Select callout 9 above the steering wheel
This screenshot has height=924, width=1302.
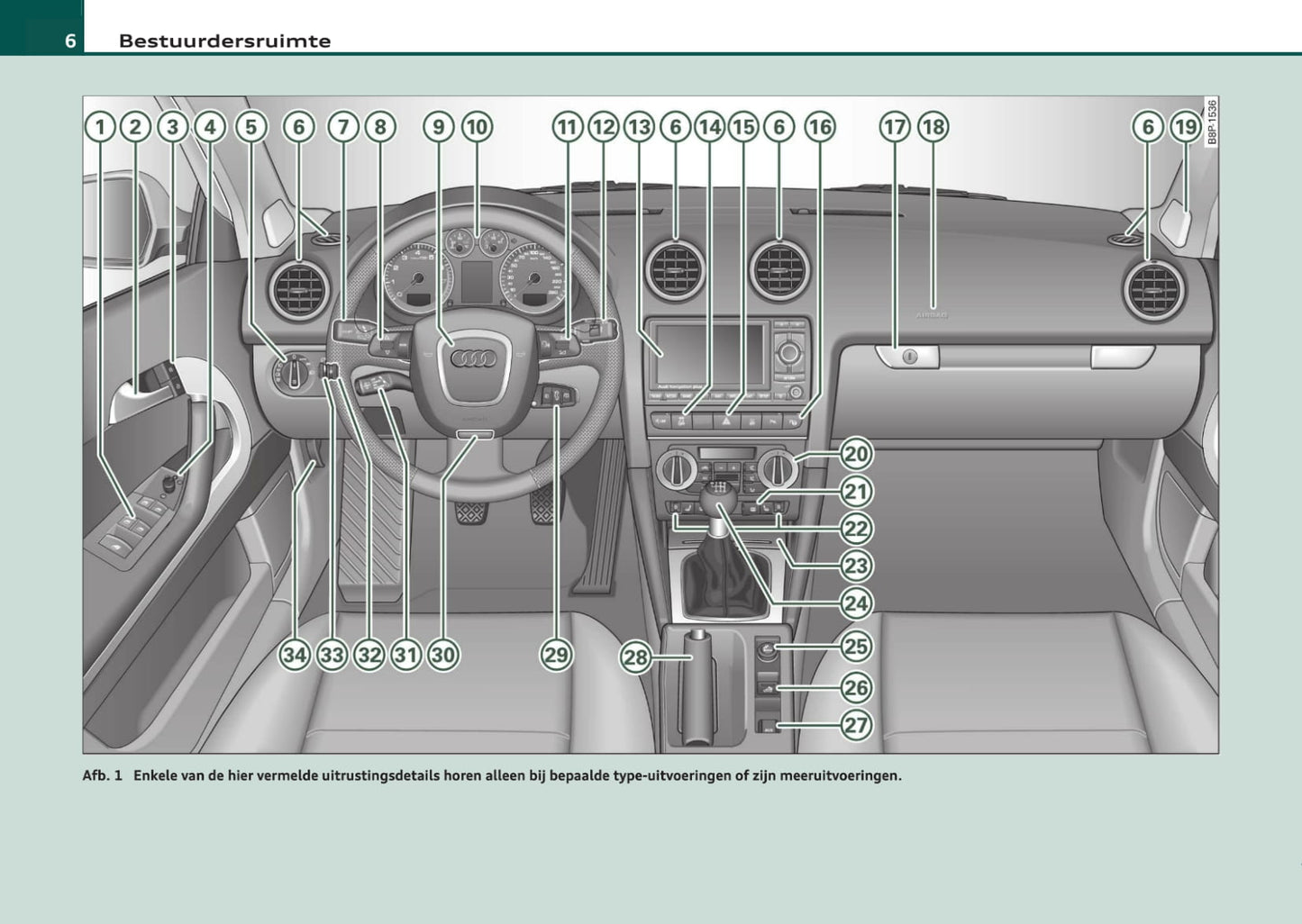click(x=439, y=127)
